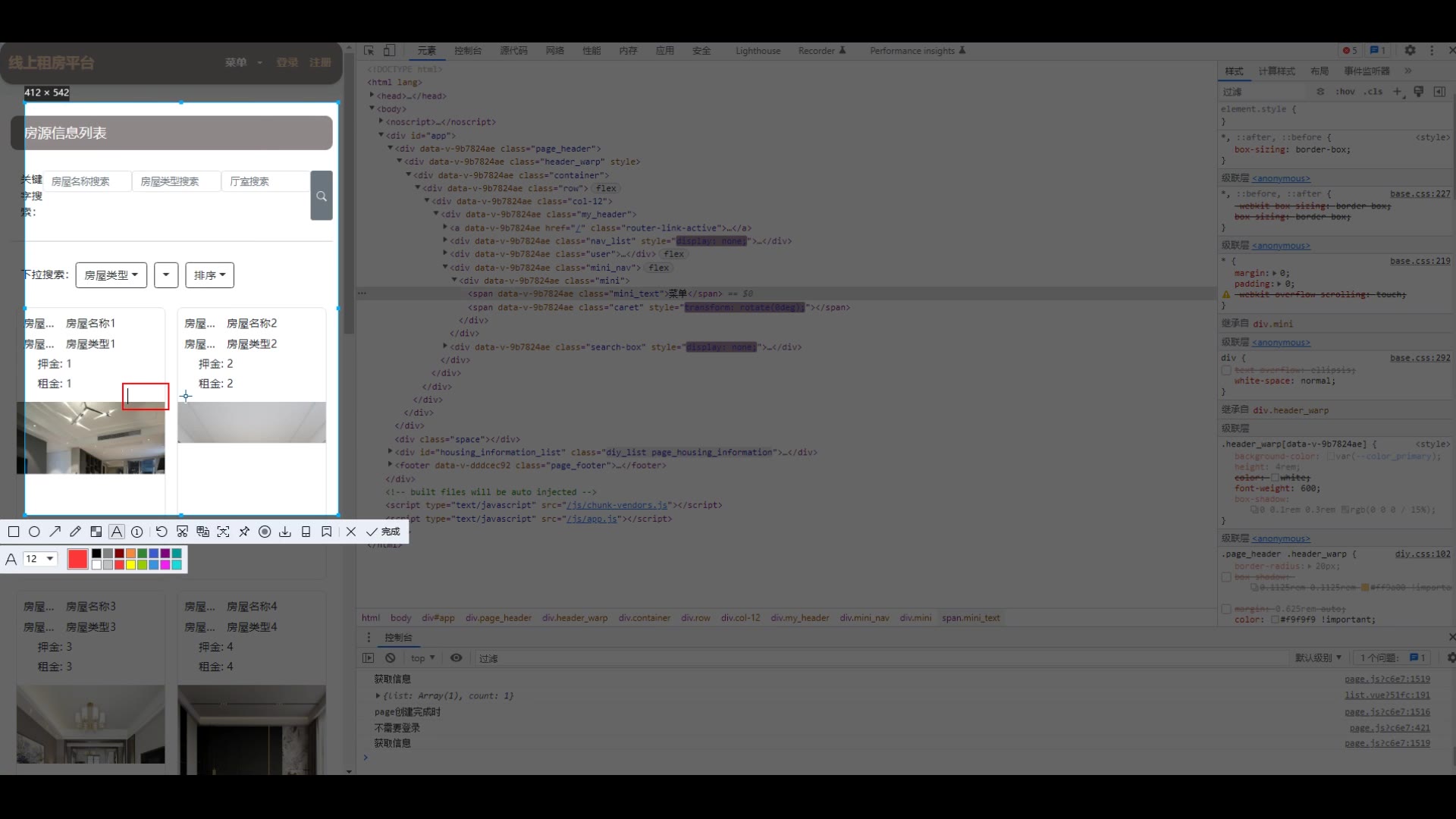The image size is (1456, 819).
Task: Click the inspect element picker icon
Action: click(x=369, y=51)
